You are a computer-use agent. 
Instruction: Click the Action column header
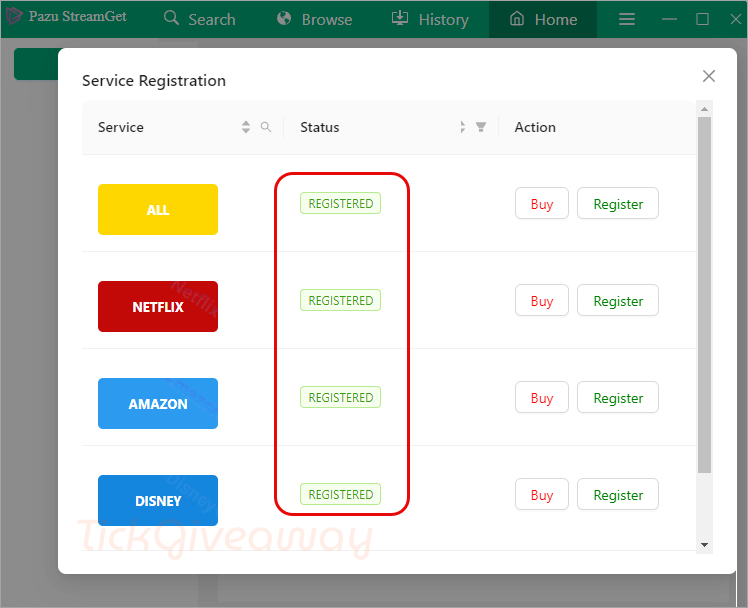(x=535, y=127)
